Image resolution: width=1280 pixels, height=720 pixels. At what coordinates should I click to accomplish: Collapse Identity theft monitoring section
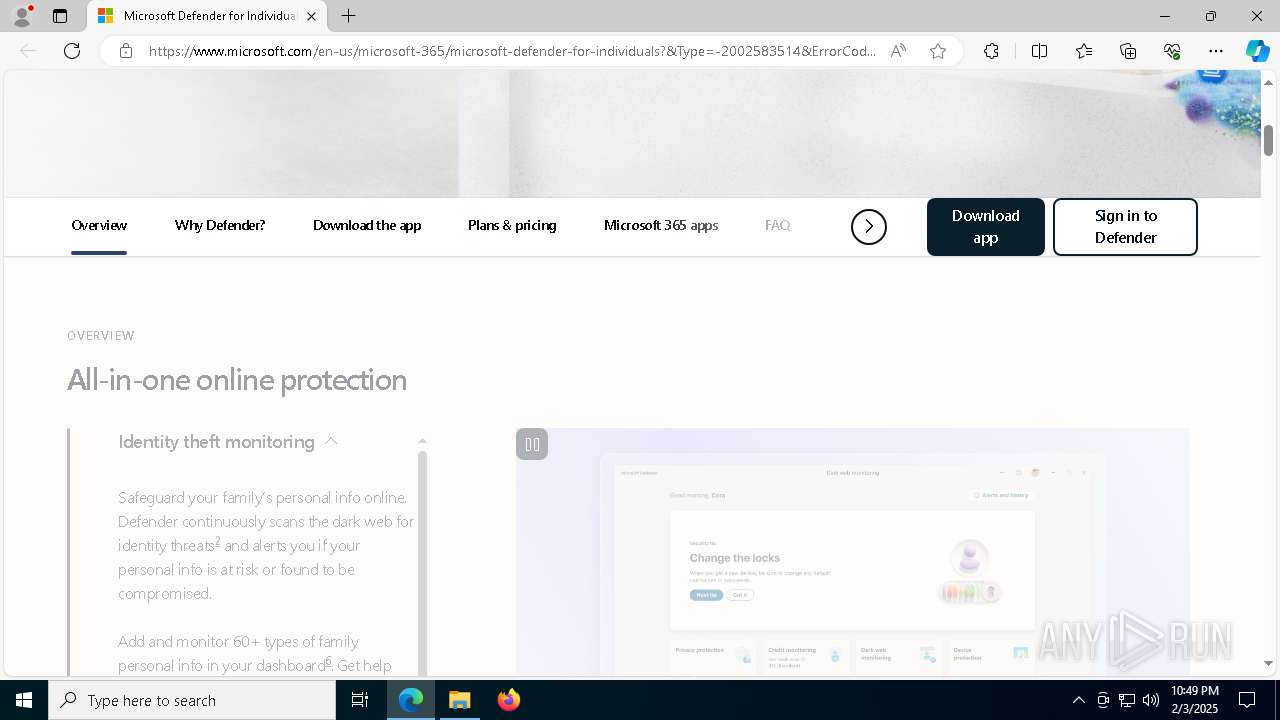click(228, 442)
